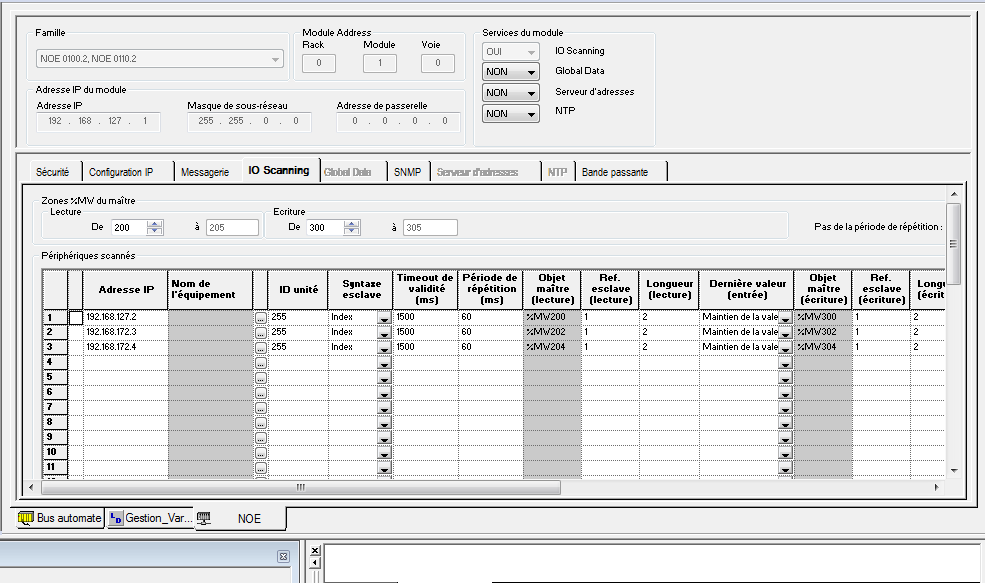Switch to the Configuration IP tab
Screen dimensions: 985x583
[120, 172]
